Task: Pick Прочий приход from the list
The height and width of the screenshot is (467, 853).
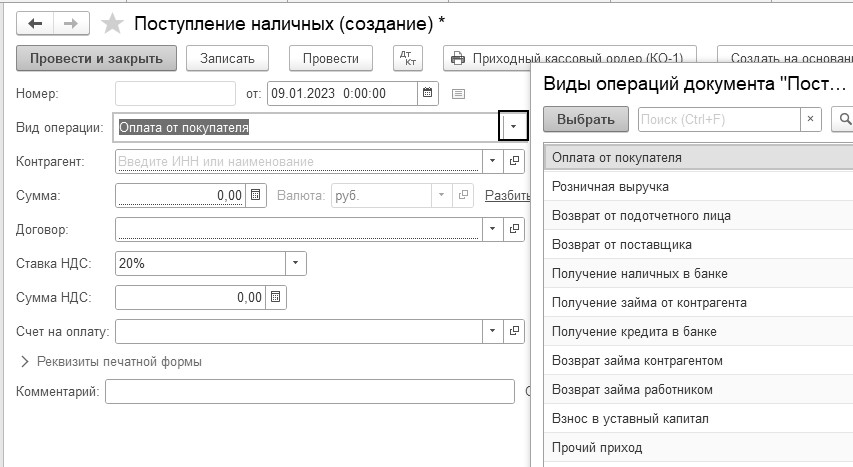Action: (597, 447)
